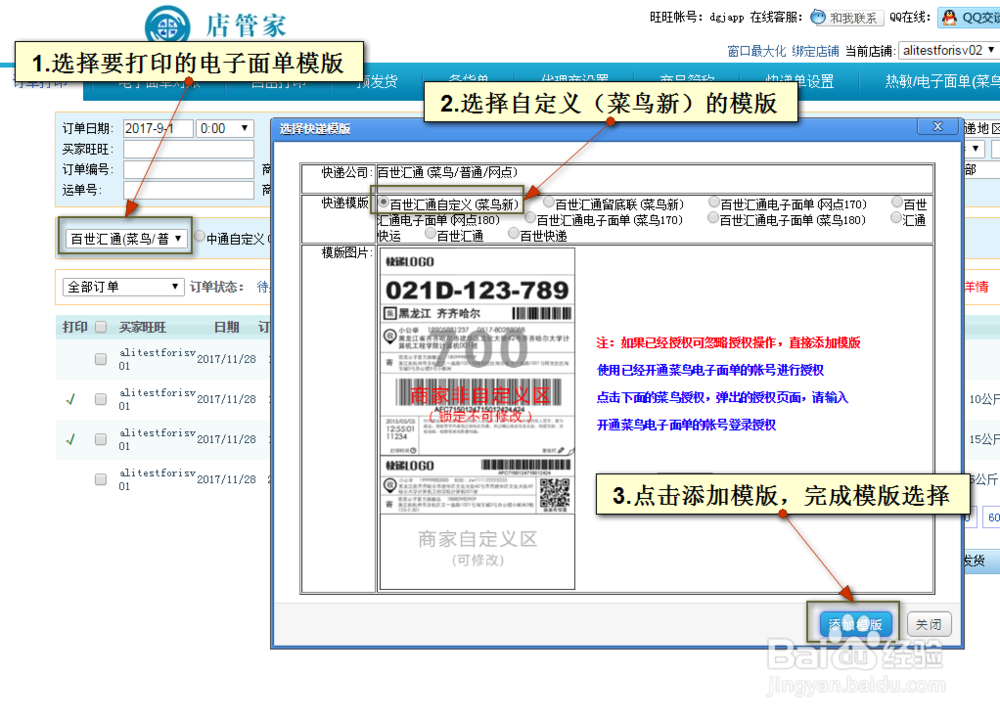Click the 店管家 logo icon
Viewport: 1000px width, 720px height.
(x=167, y=27)
